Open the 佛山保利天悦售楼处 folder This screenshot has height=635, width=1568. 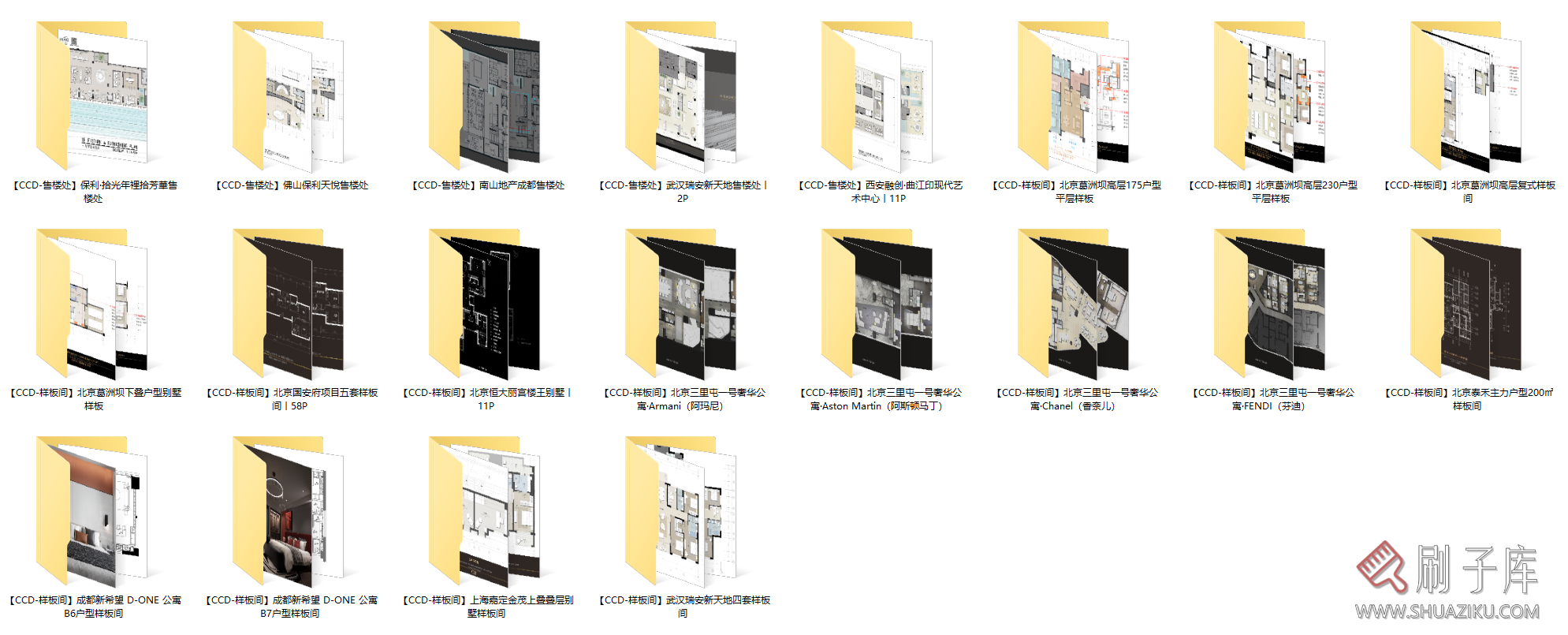point(289,96)
